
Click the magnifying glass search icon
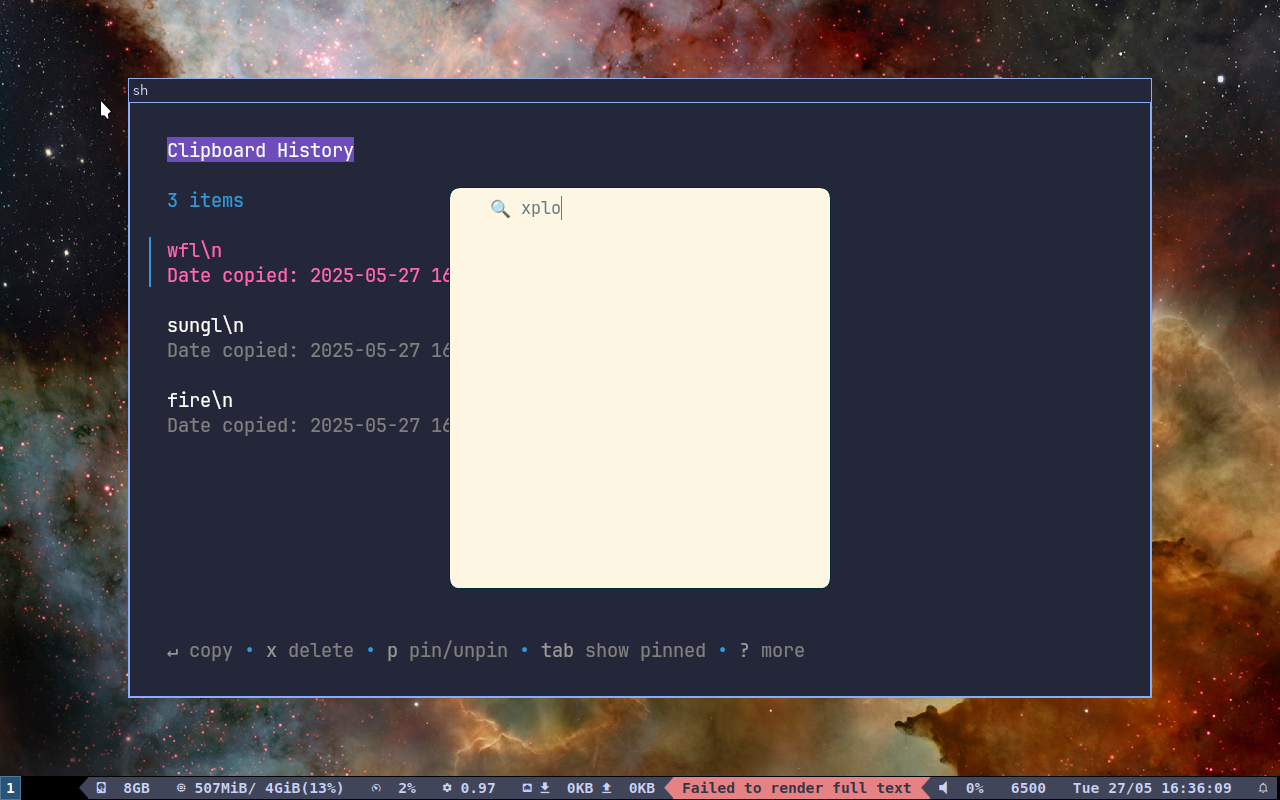500,208
